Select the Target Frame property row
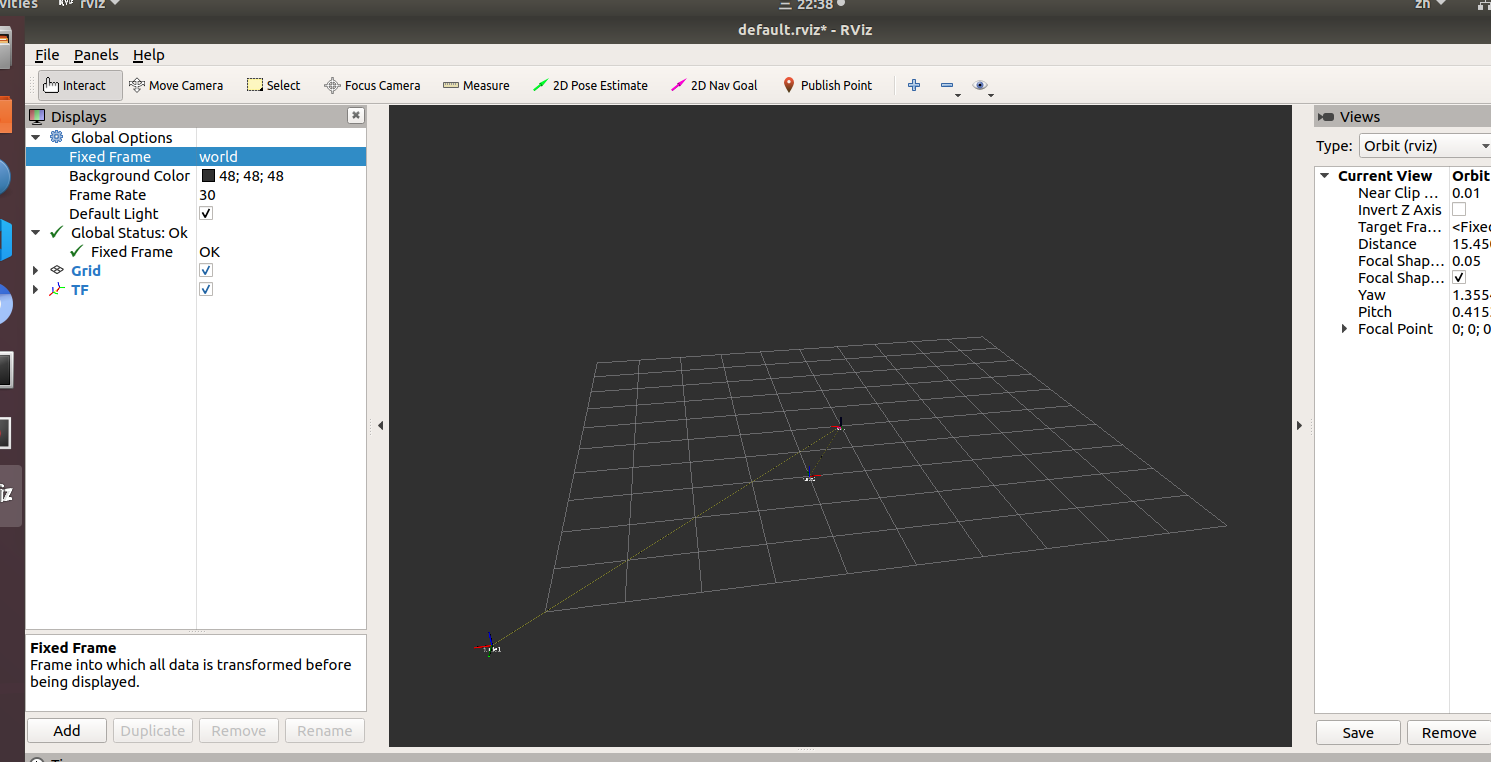Viewport: 1491px width, 762px height. click(1402, 227)
